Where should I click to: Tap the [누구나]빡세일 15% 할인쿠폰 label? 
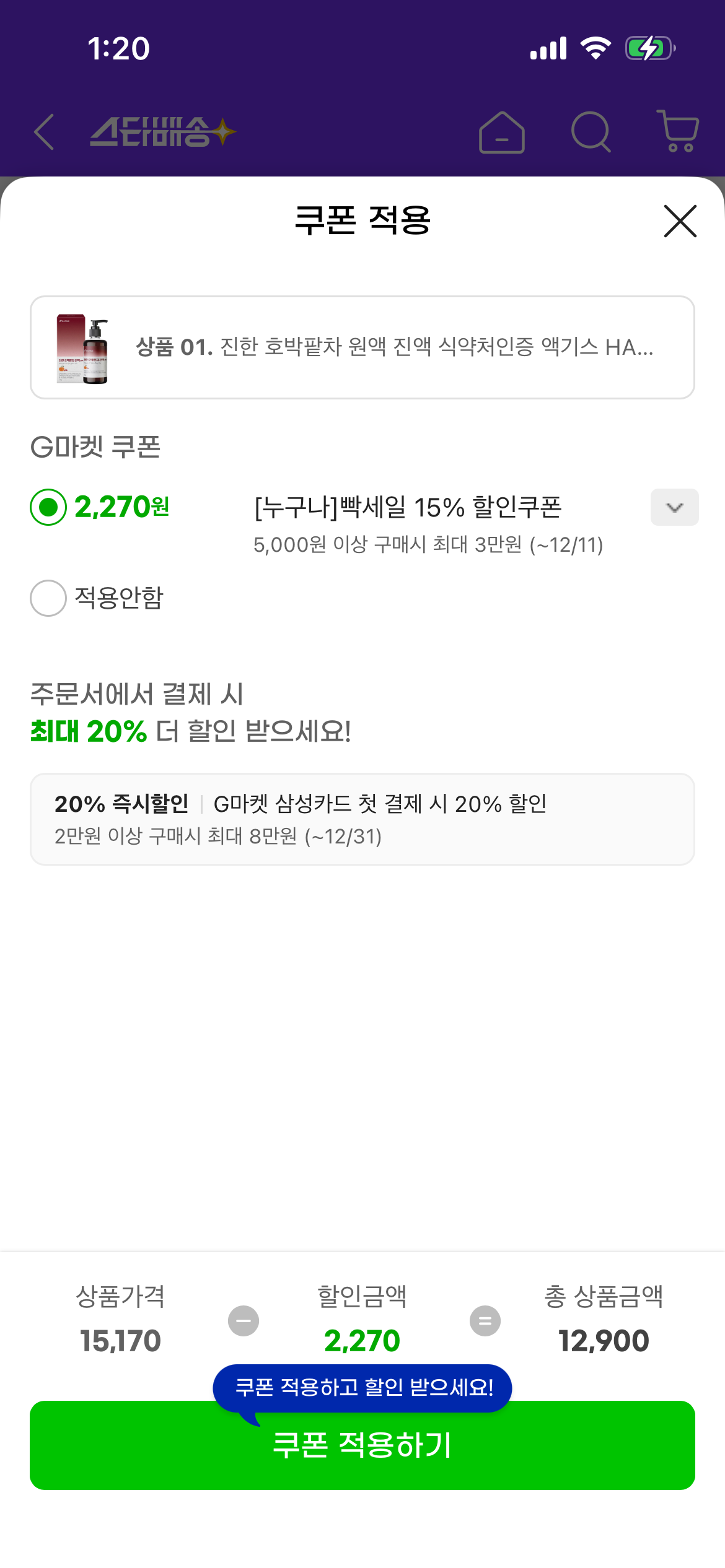click(408, 507)
